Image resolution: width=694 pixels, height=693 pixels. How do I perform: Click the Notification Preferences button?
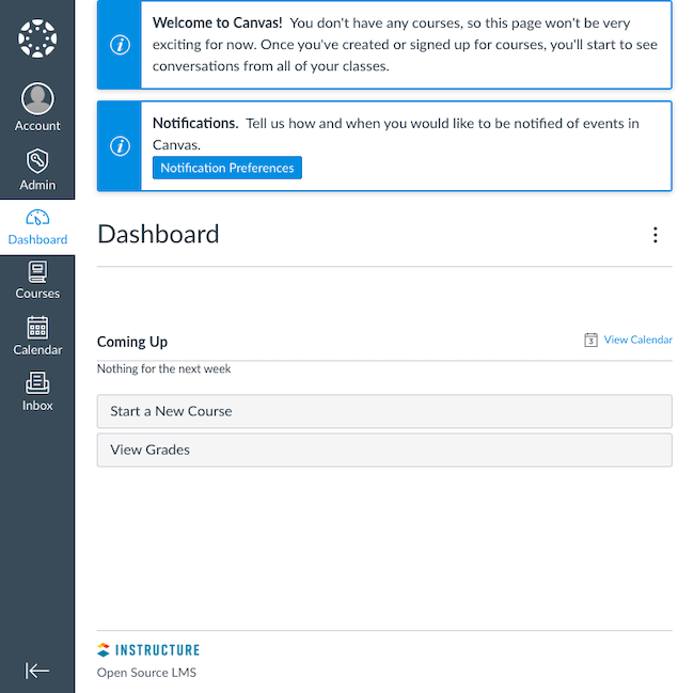point(227,168)
